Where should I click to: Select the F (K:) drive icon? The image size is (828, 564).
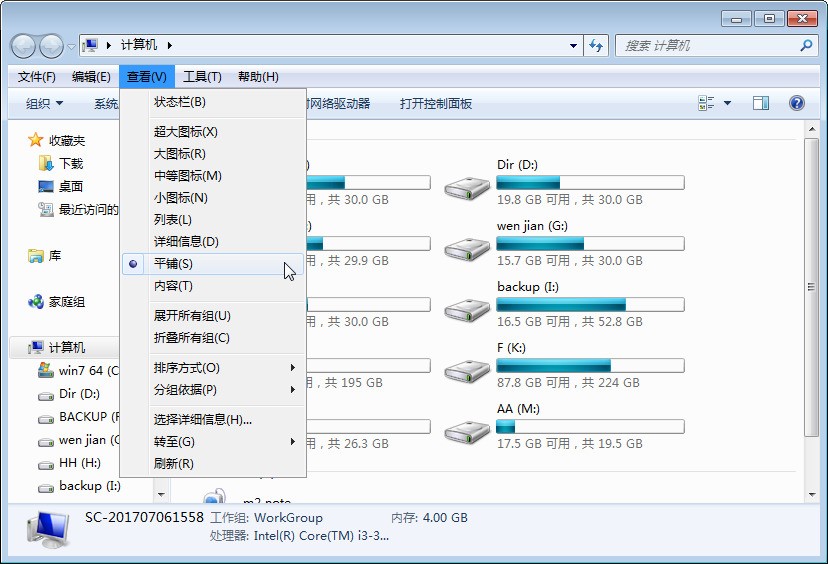pos(467,371)
